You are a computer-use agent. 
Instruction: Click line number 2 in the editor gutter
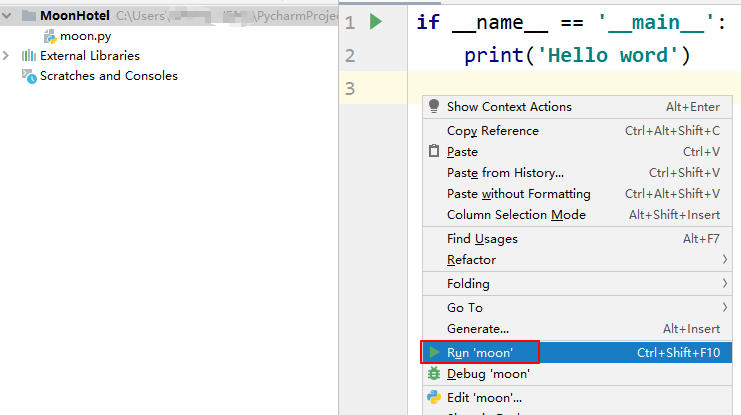pyautogui.click(x=350, y=56)
